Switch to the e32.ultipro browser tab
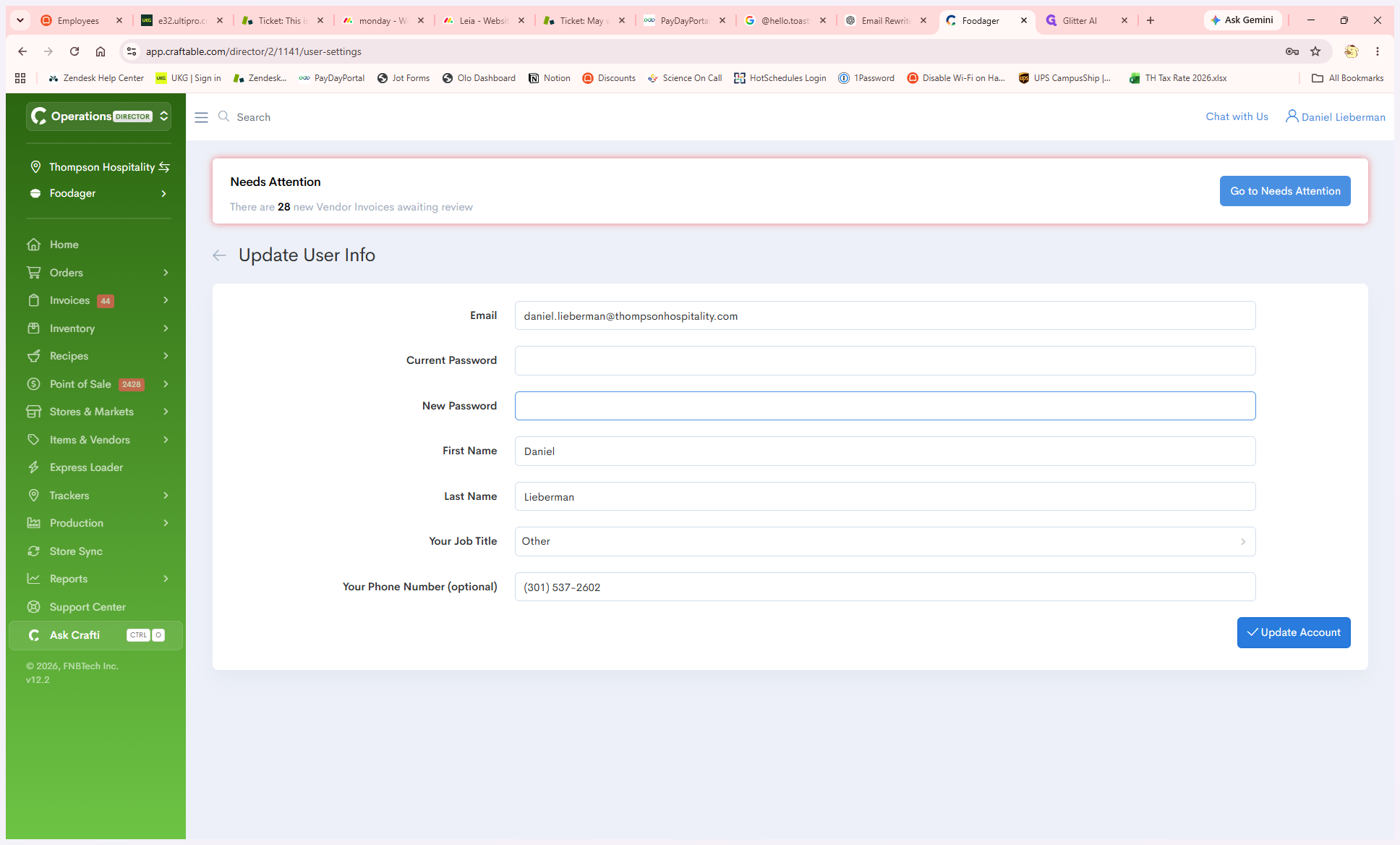The height and width of the screenshot is (845, 1400). pyautogui.click(x=182, y=21)
